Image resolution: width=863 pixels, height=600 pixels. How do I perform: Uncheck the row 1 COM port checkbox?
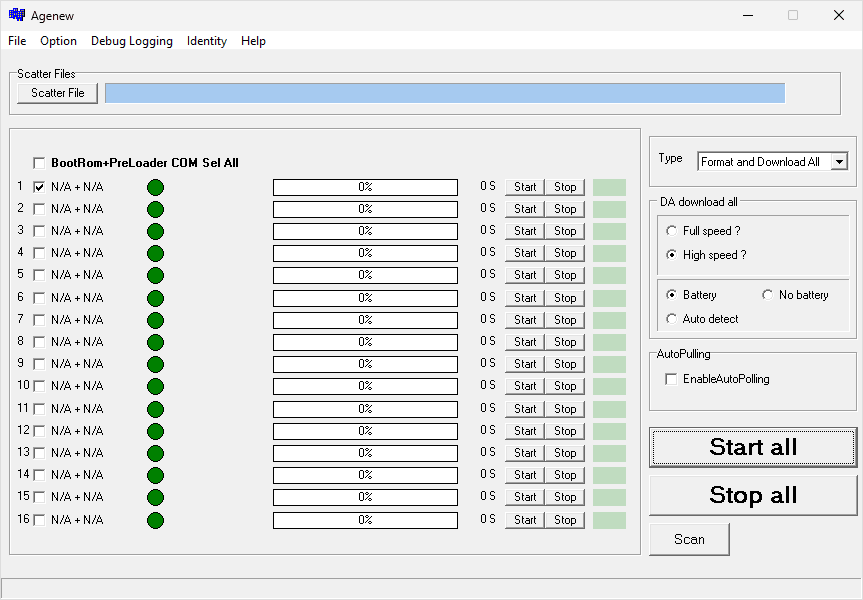(39, 187)
